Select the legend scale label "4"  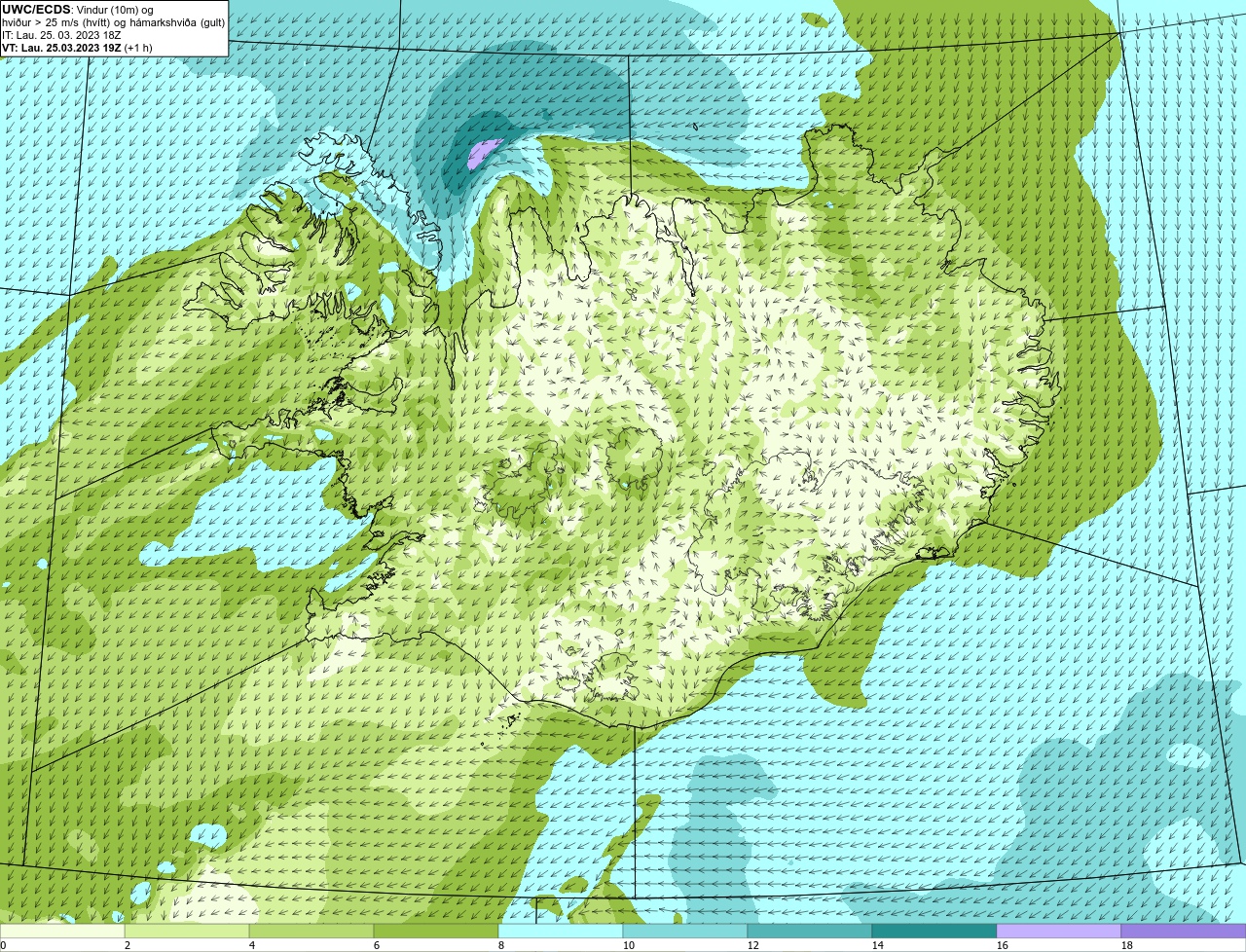point(252,945)
